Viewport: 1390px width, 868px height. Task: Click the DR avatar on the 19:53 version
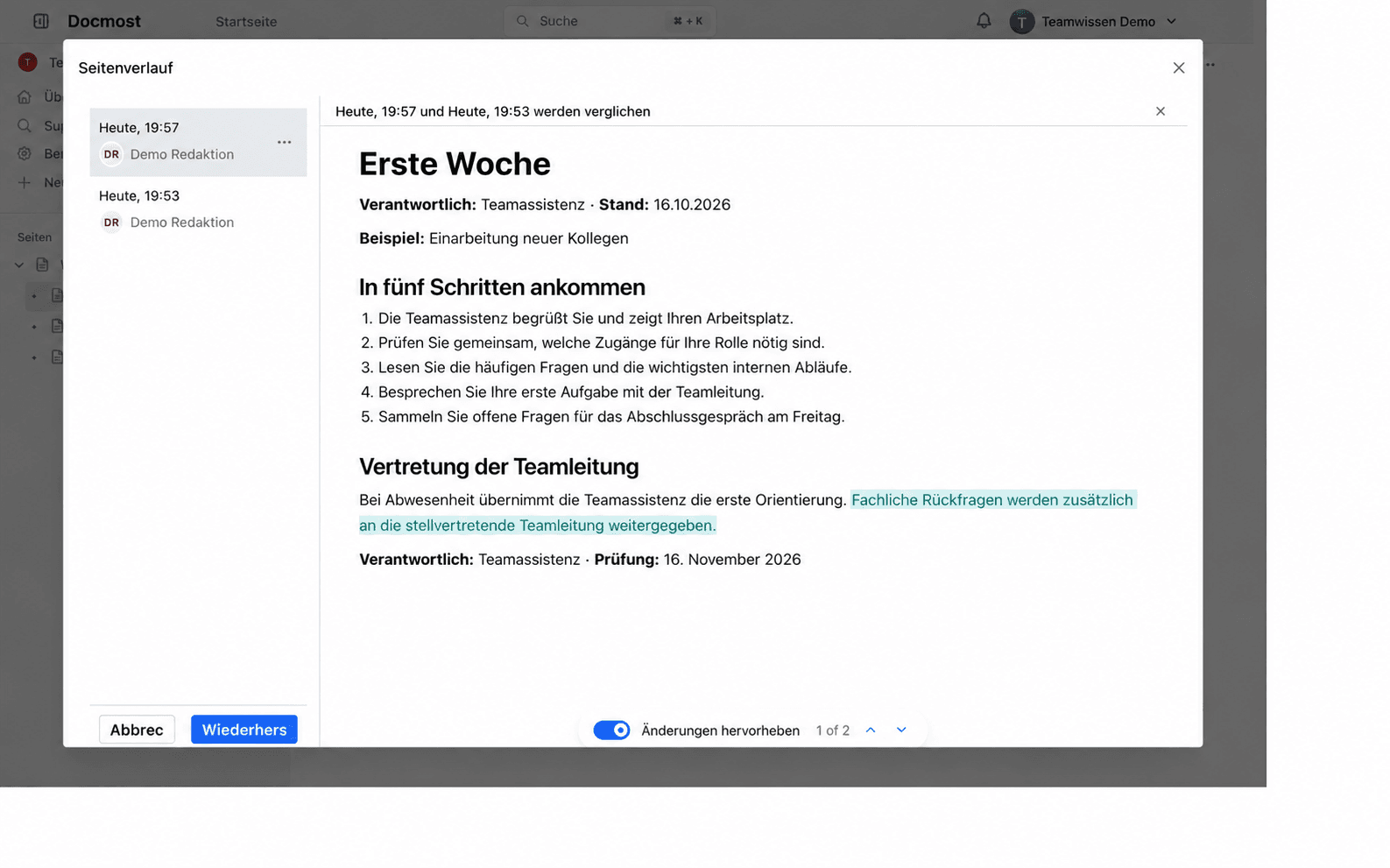tap(111, 222)
